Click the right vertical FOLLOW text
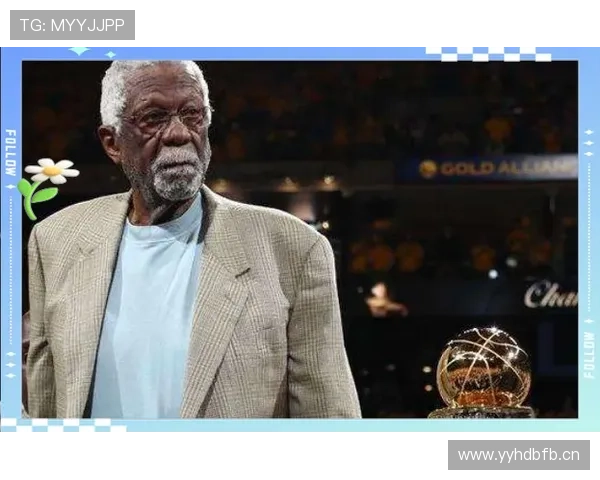 pos(589,353)
